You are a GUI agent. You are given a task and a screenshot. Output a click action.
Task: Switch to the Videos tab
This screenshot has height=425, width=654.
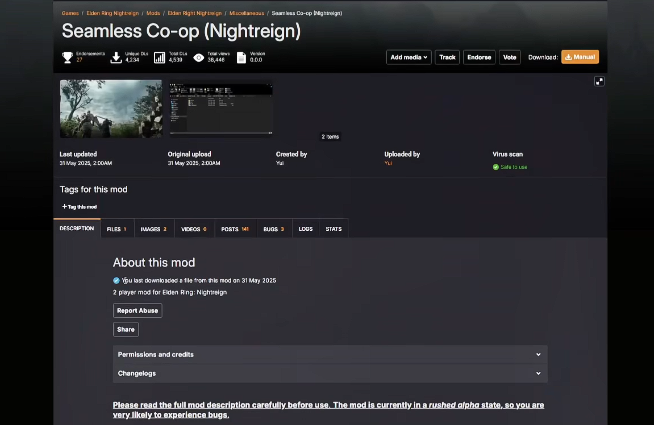[x=194, y=229]
